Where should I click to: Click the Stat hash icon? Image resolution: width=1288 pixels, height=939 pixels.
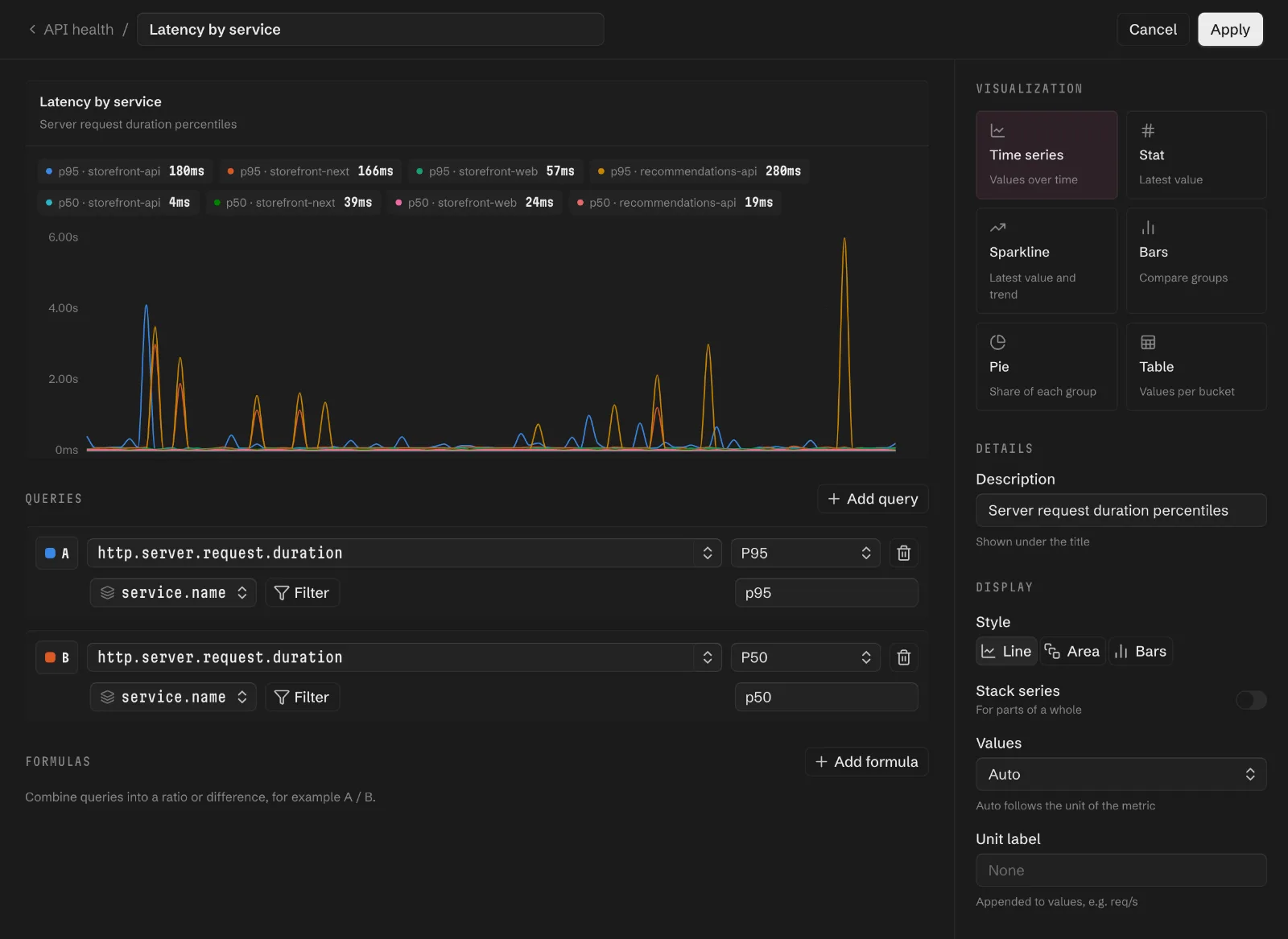[x=1148, y=130]
